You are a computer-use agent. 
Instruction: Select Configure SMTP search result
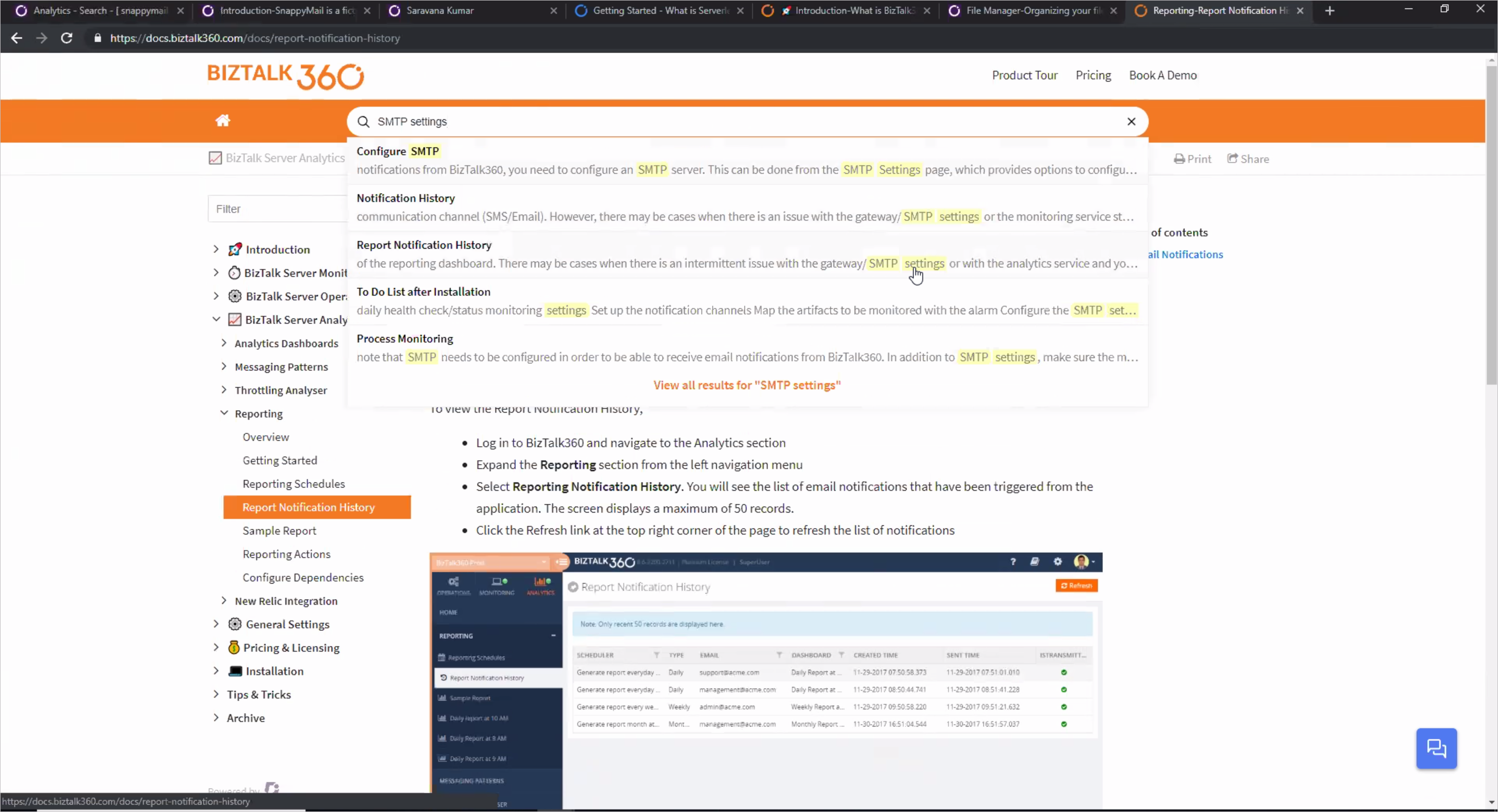click(398, 150)
